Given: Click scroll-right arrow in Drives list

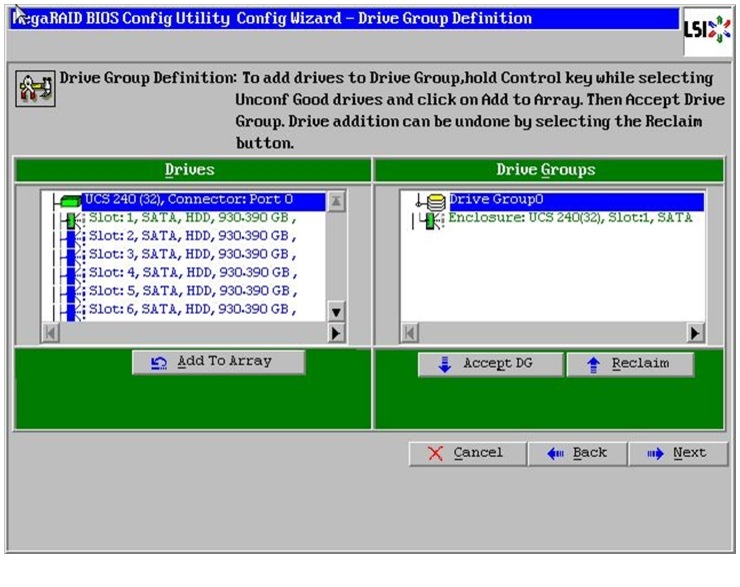Looking at the screenshot, I should [336, 333].
